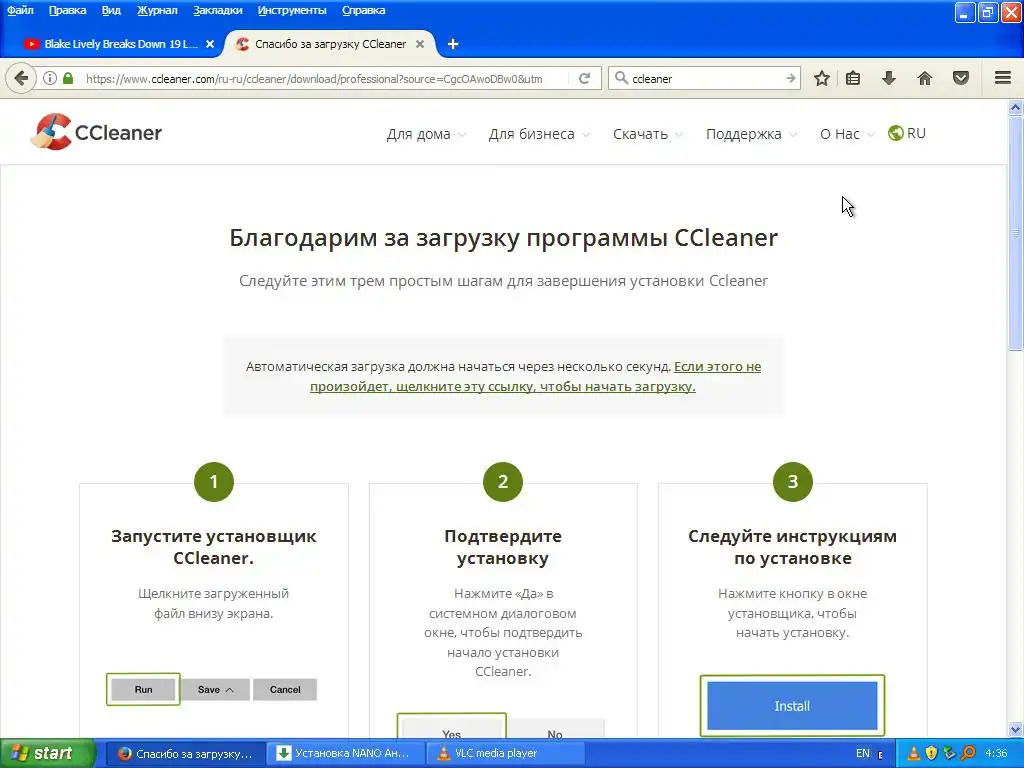Click the Save button in step 1
This screenshot has width=1024, height=768.
click(x=215, y=689)
